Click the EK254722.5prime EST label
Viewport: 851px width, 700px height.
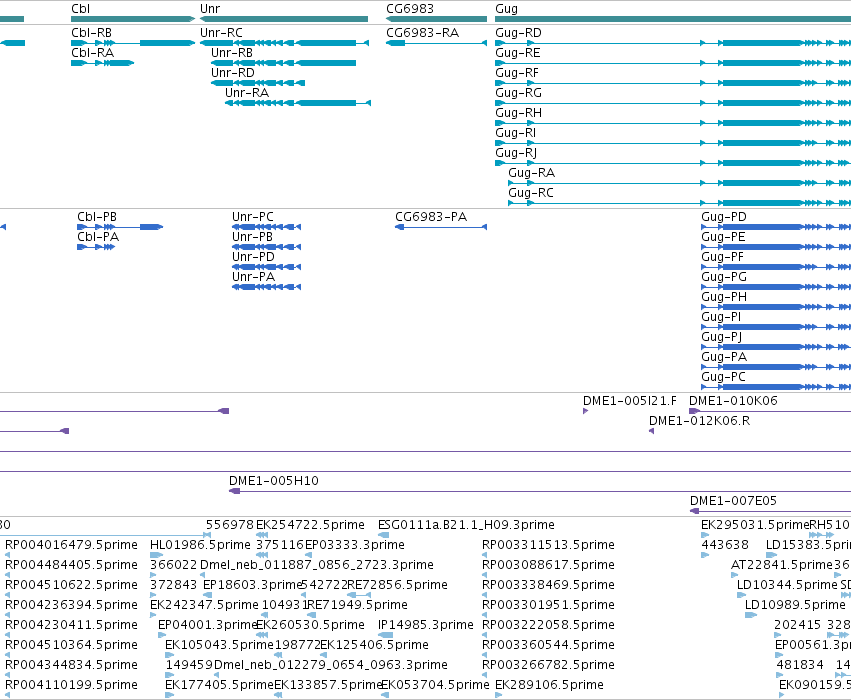pyautogui.click(x=310, y=525)
